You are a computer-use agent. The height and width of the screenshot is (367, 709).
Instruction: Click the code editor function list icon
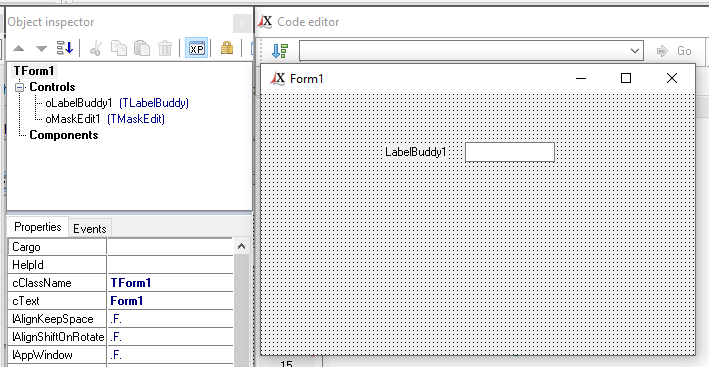(280, 51)
